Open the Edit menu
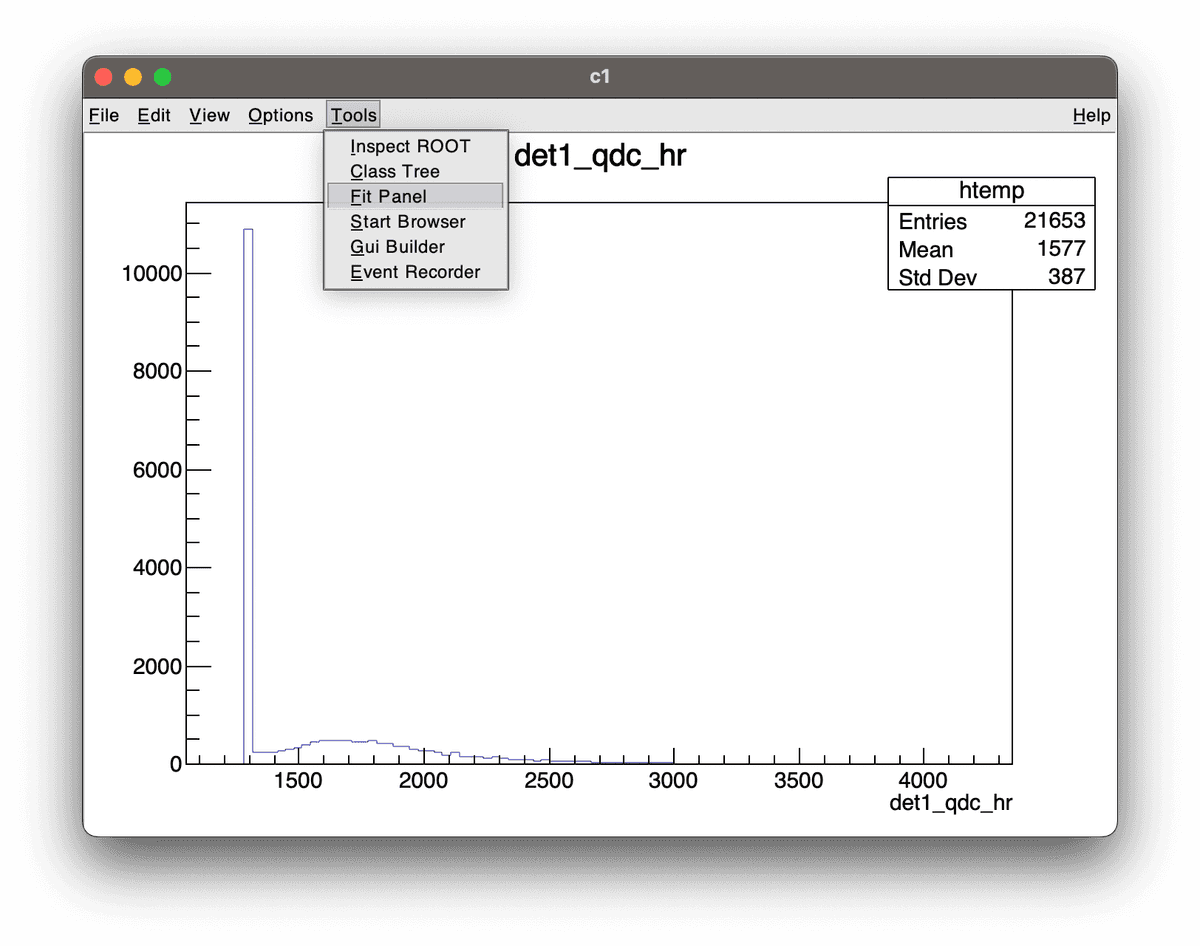Viewport: 1200px width, 946px height. tap(154, 116)
